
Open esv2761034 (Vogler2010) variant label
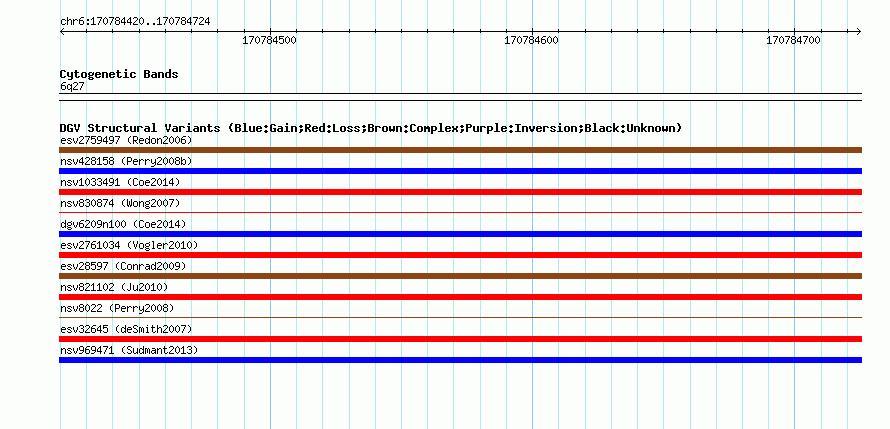point(129,245)
